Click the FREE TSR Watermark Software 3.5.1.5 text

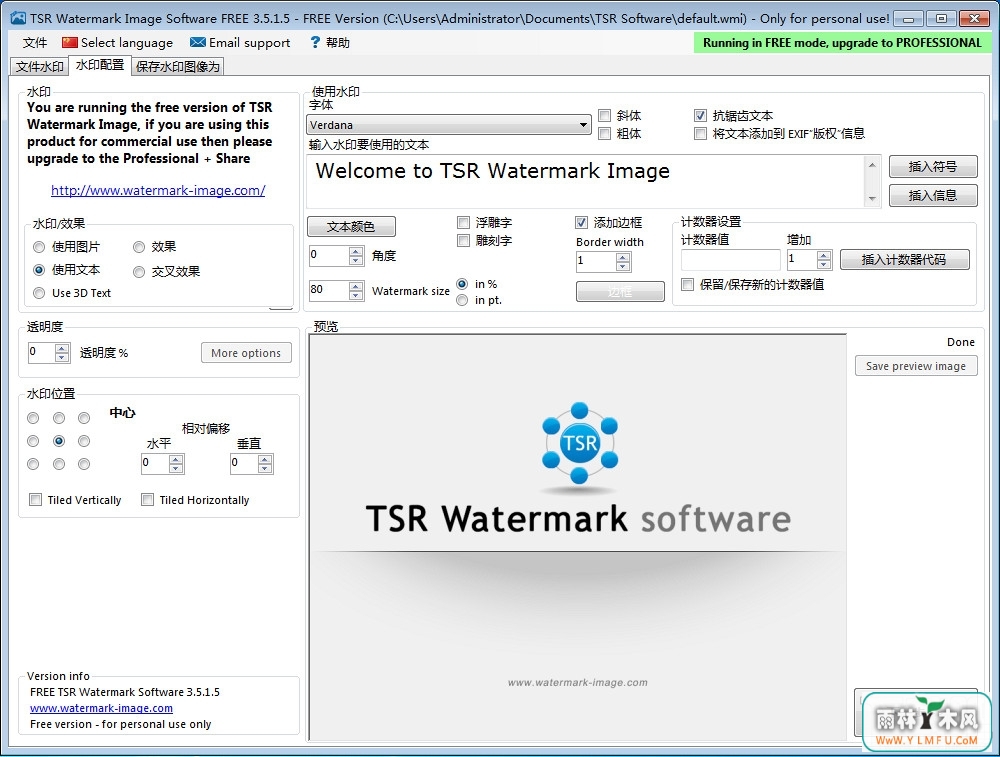(124, 692)
